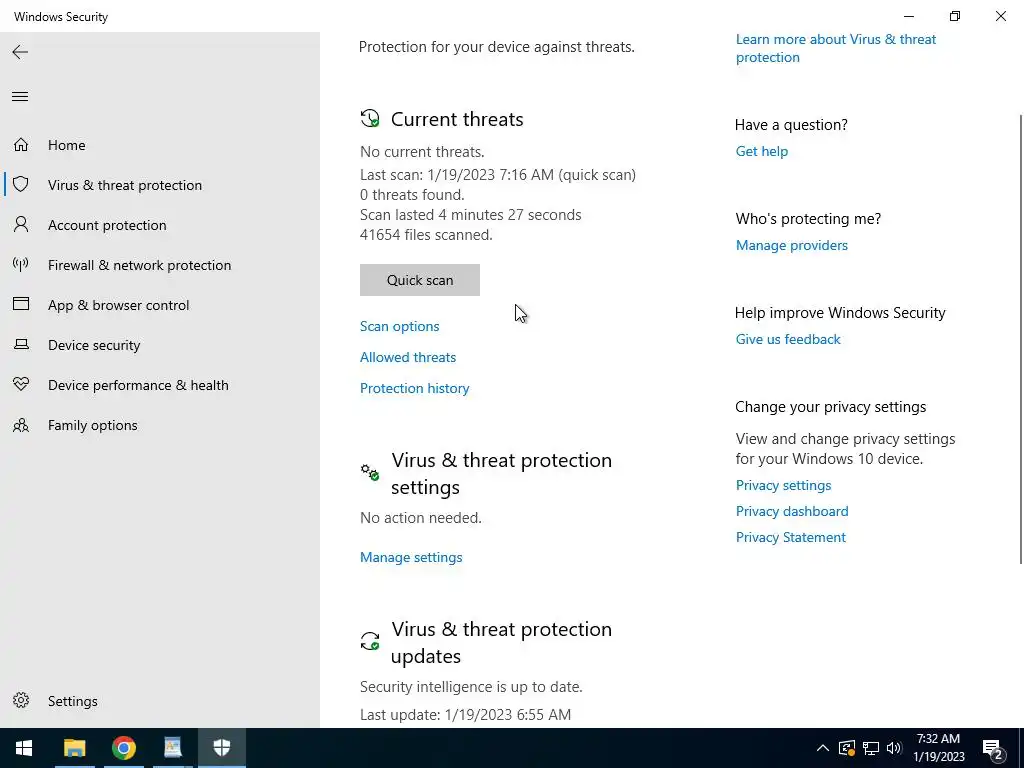Click Give us feedback

pos(788,339)
